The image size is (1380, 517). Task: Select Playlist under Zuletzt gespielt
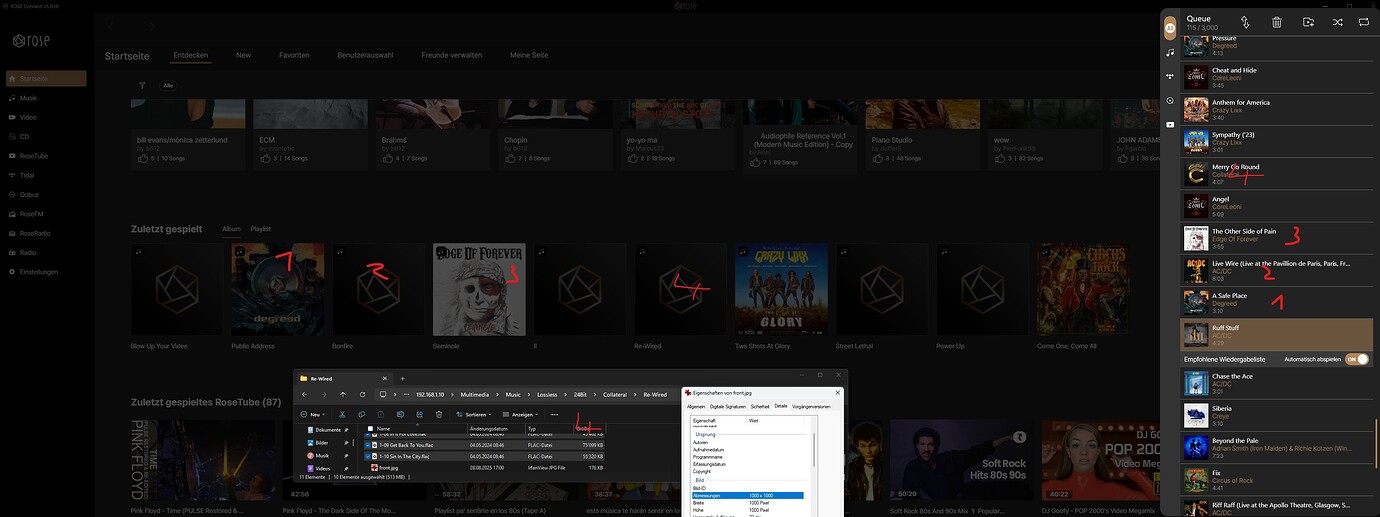coord(260,229)
